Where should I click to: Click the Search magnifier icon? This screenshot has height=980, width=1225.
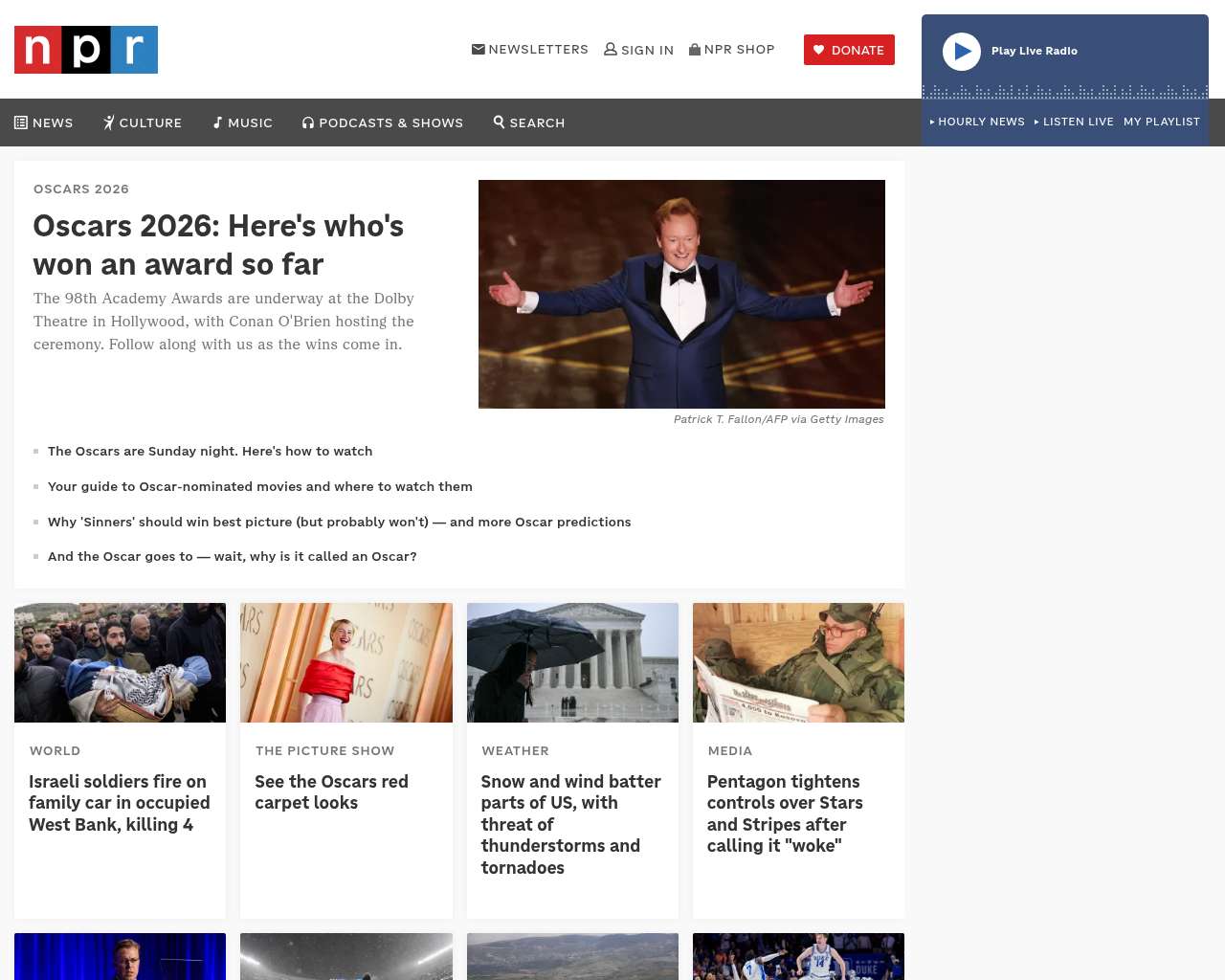pos(499,122)
